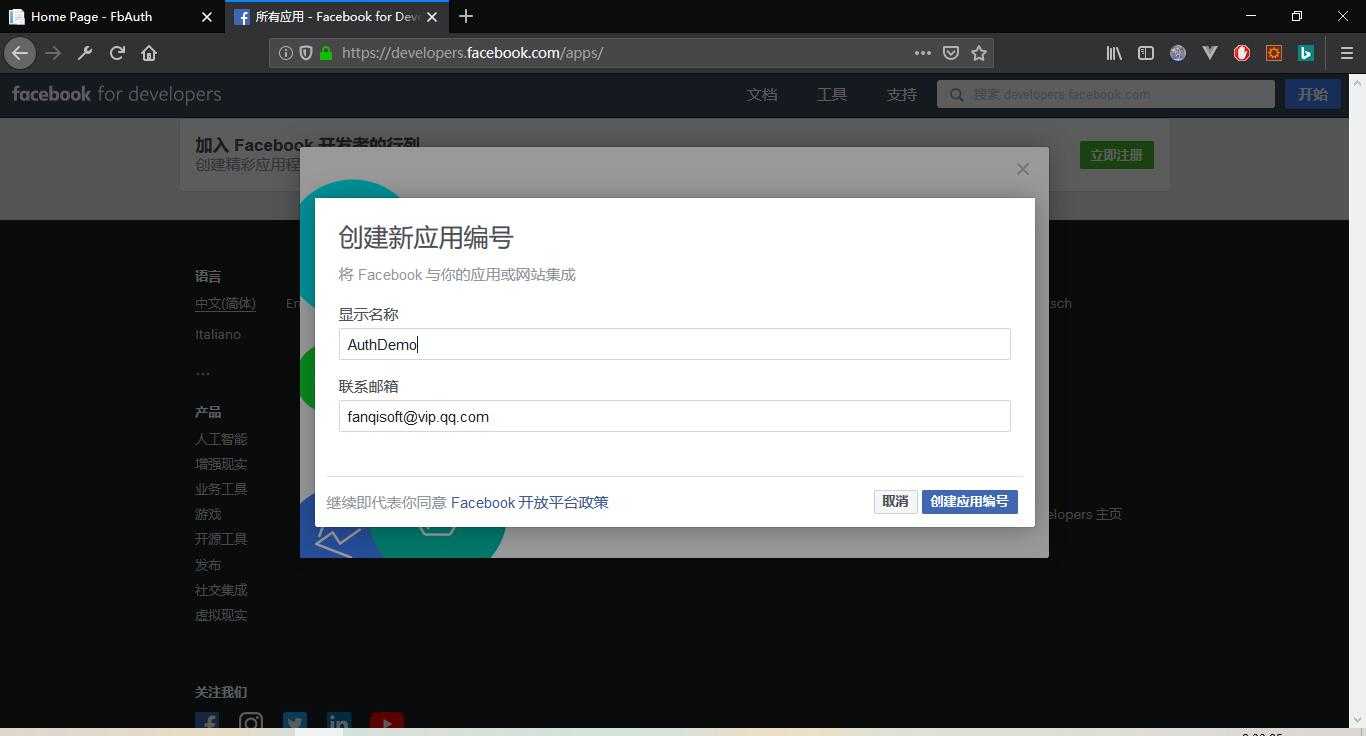Open the 开源工具 product link
This screenshot has width=1366, height=736.
click(x=221, y=539)
